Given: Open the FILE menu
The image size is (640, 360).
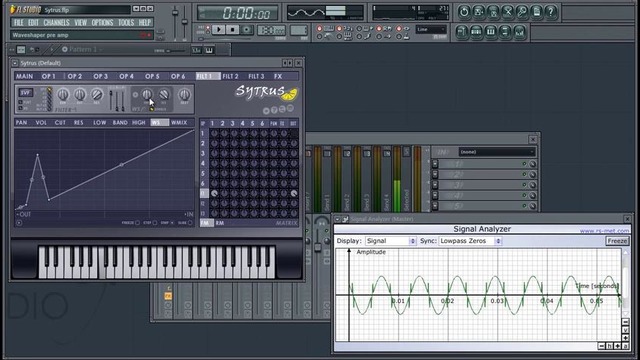Looking at the screenshot, I should tap(19, 22).
